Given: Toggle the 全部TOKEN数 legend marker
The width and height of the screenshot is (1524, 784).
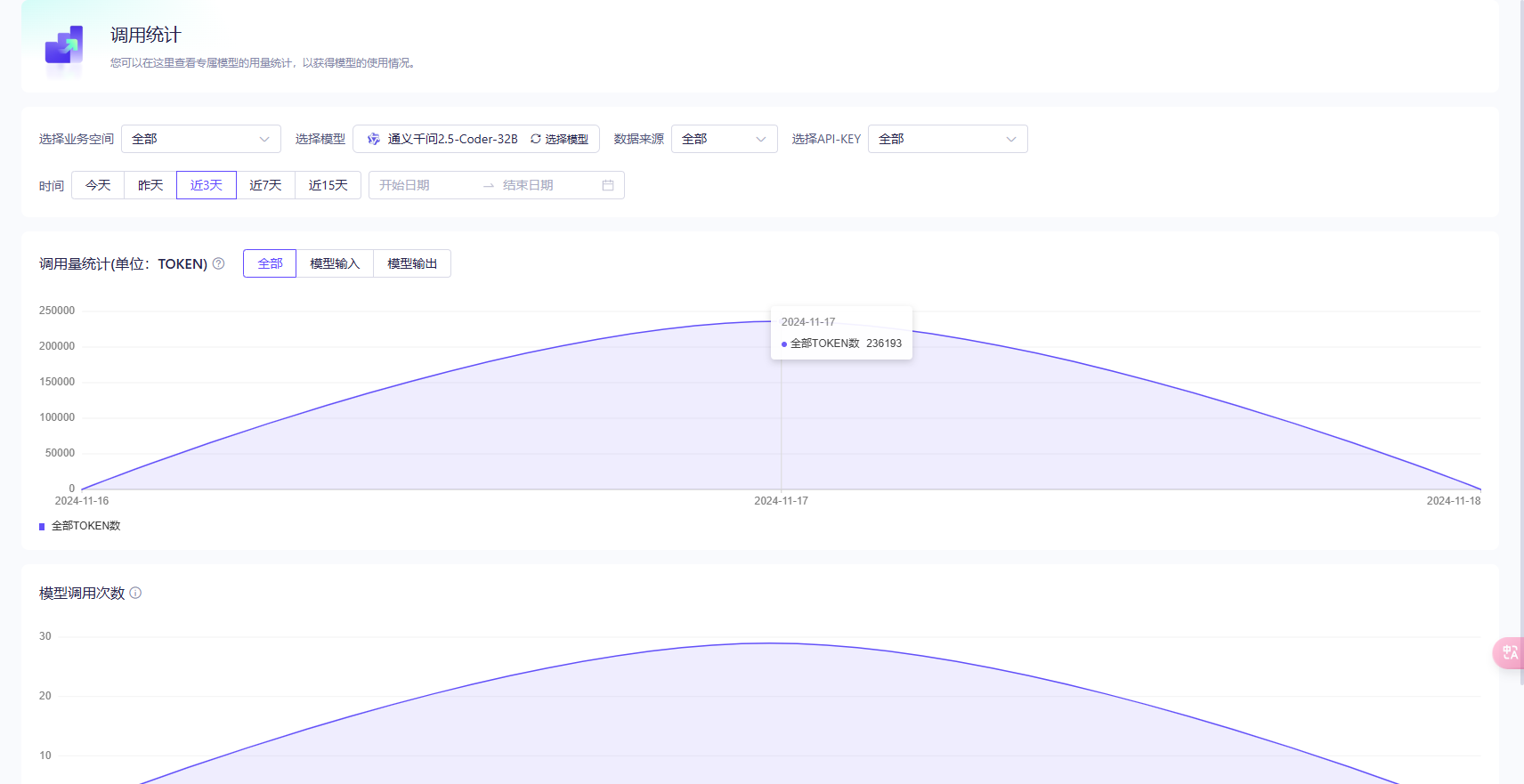Looking at the screenshot, I should tap(42, 526).
